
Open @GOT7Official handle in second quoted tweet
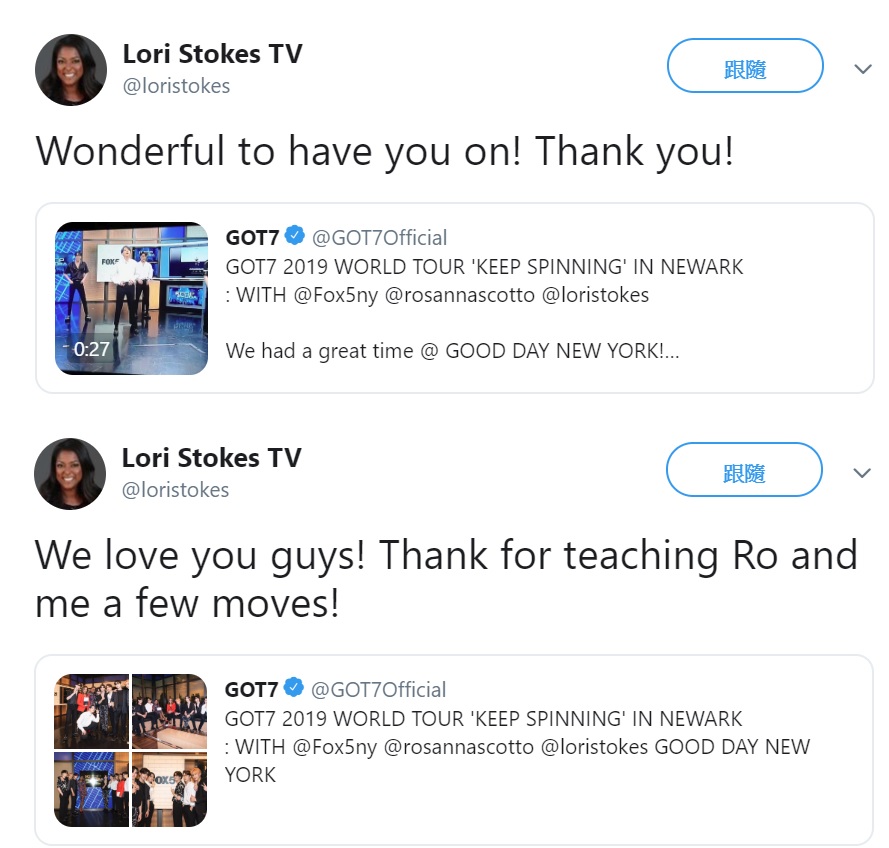pyautogui.click(x=378, y=690)
